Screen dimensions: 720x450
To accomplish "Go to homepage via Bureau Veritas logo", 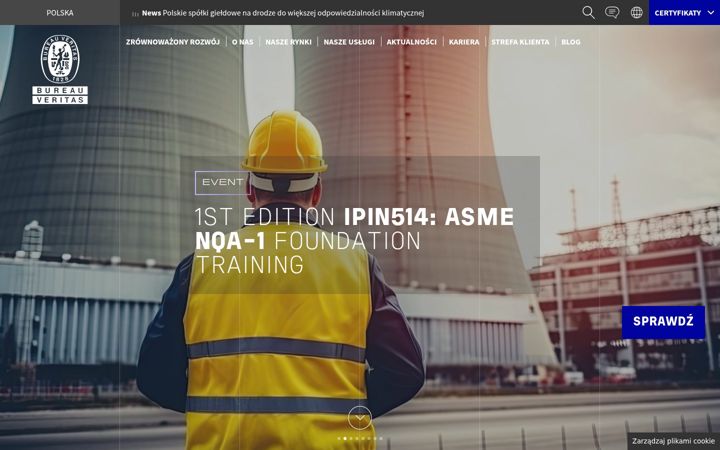I will click(x=60, y=69).
